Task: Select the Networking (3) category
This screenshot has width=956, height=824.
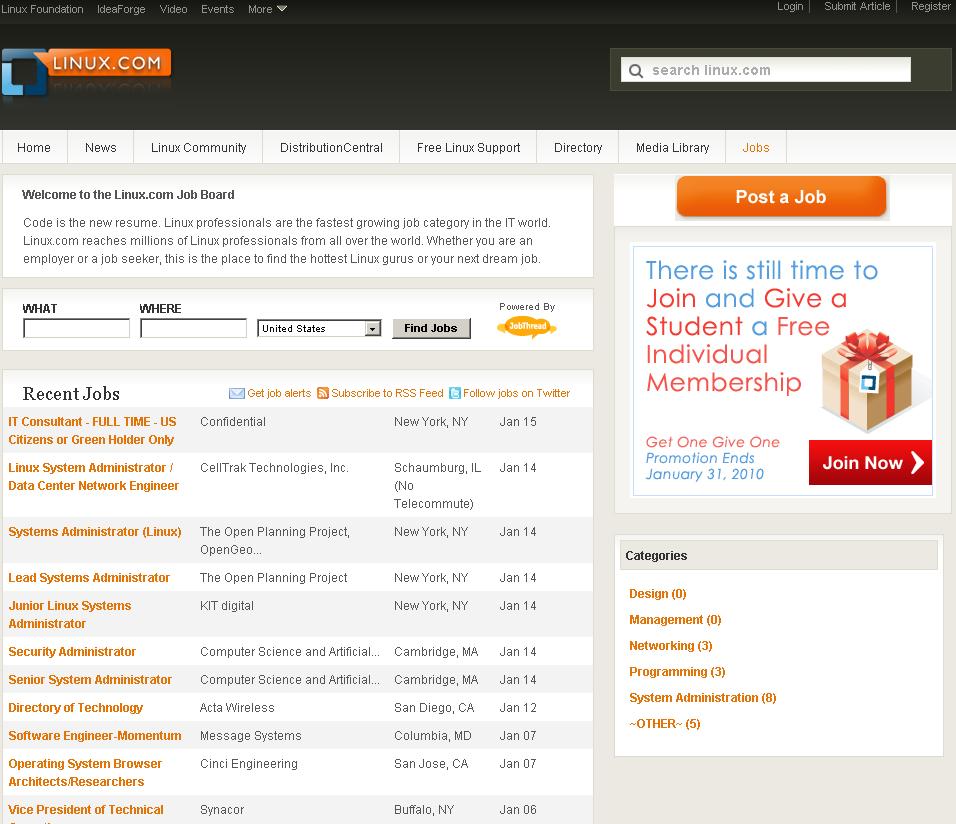Action: pos(671,645)
